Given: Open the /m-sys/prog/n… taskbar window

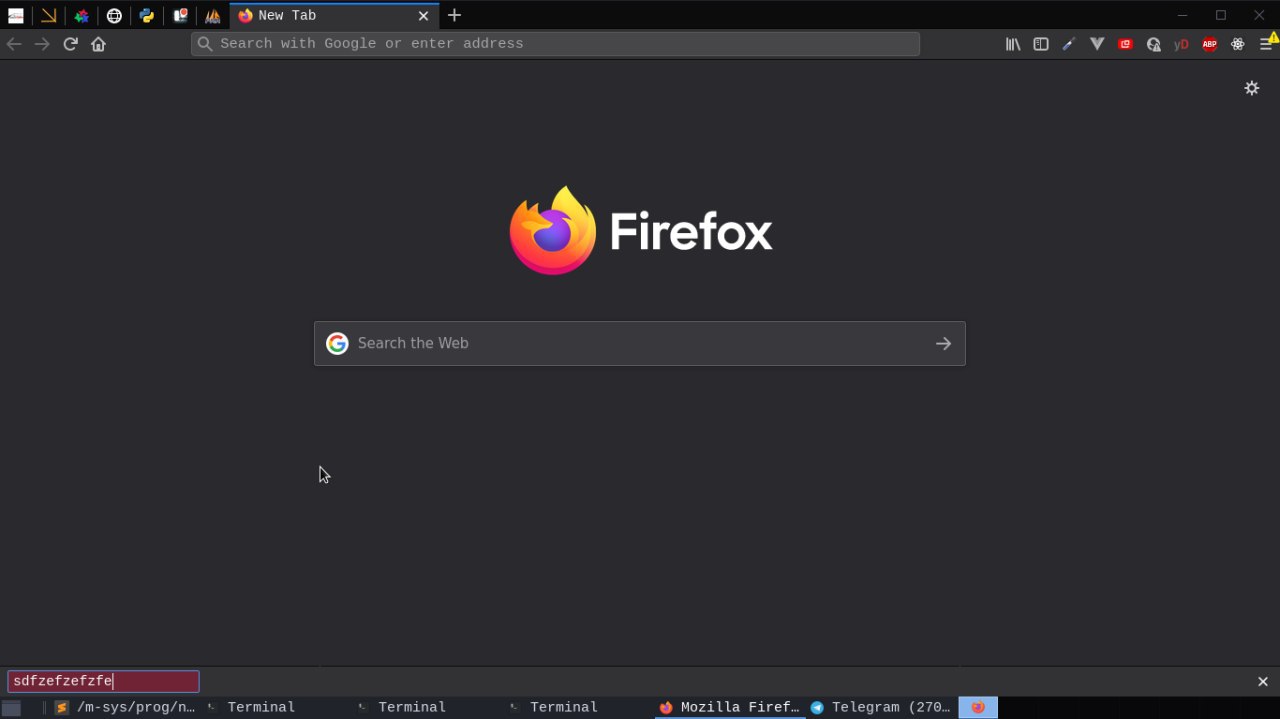Looking at the screenshot, I should 125,707.
